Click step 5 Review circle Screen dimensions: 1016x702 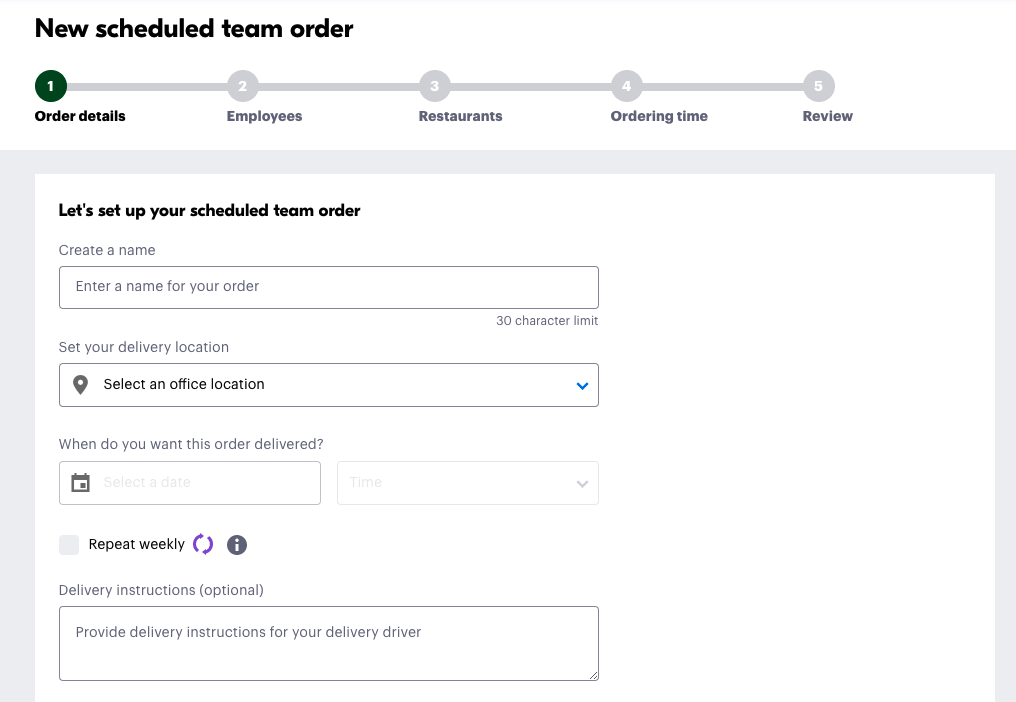(818, 86)
